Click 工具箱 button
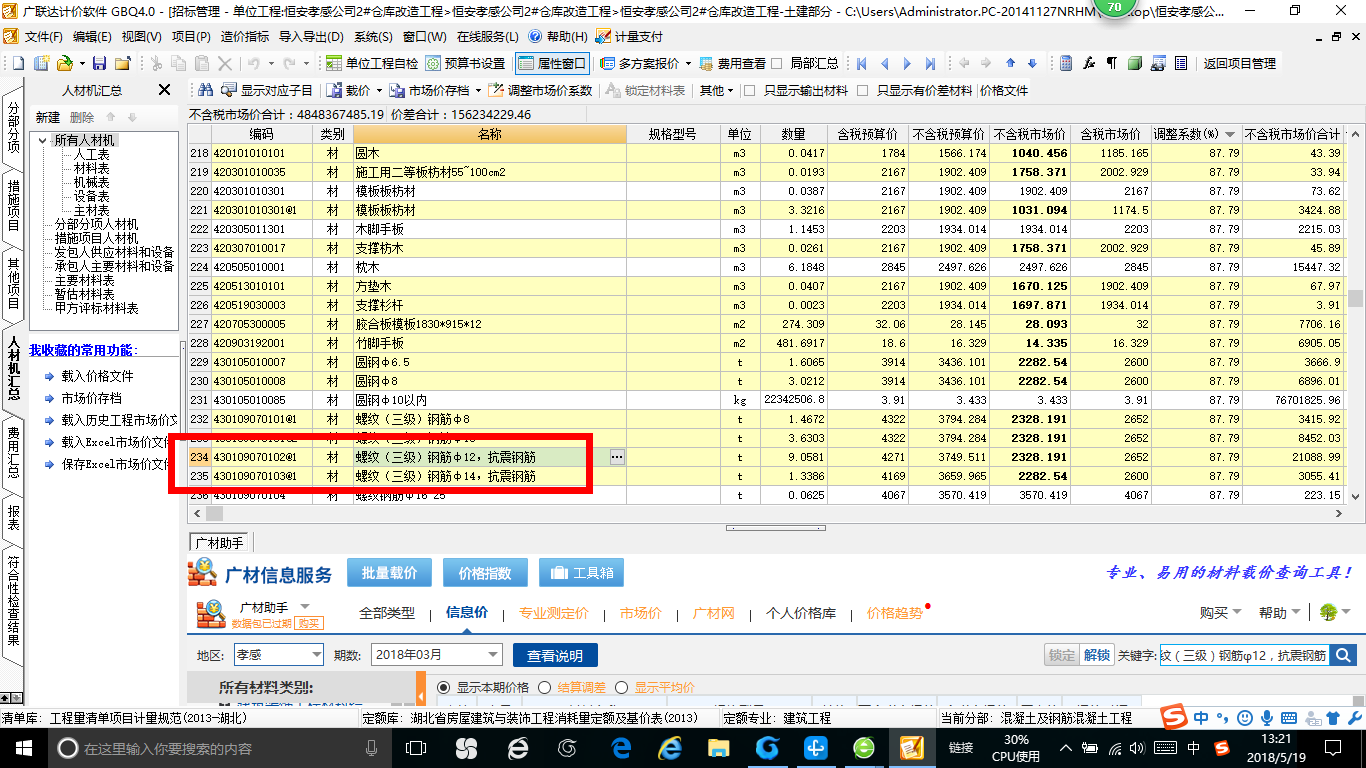The width and height of the screenshot is (1366, 768). (581, 573)
